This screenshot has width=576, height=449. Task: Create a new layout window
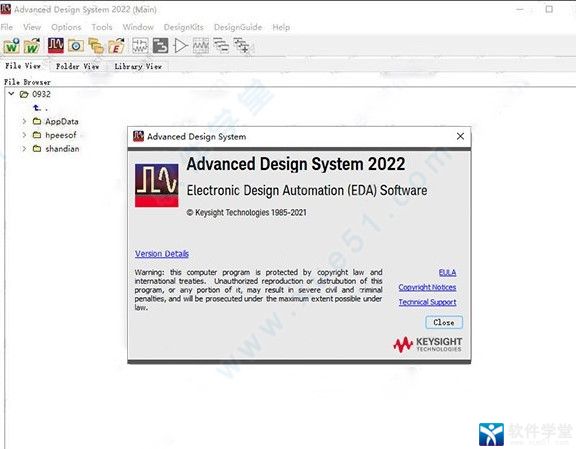tap(161, 46)
